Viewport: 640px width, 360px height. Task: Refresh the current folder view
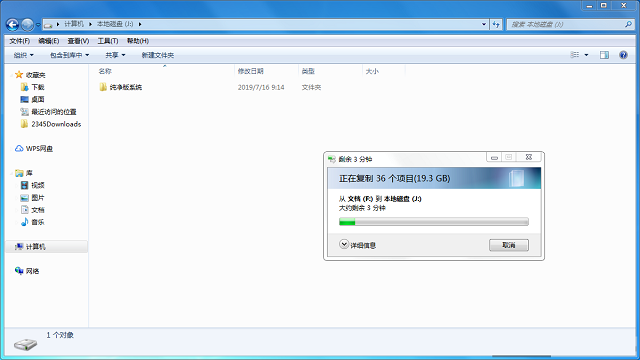pos(496,24)
